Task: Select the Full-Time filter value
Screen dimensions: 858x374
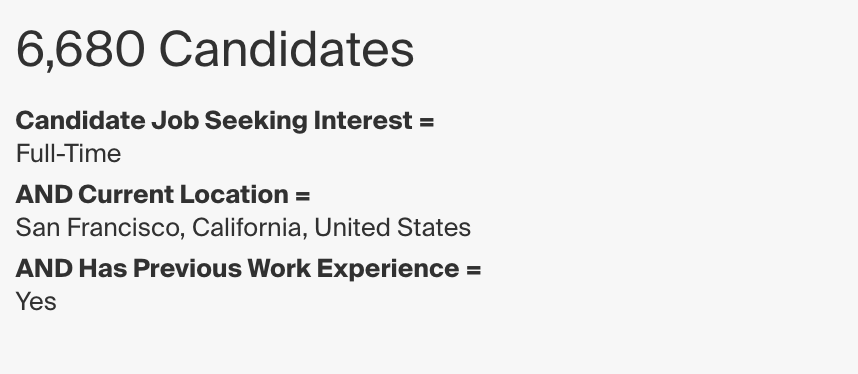Action: tap(68, 153)
